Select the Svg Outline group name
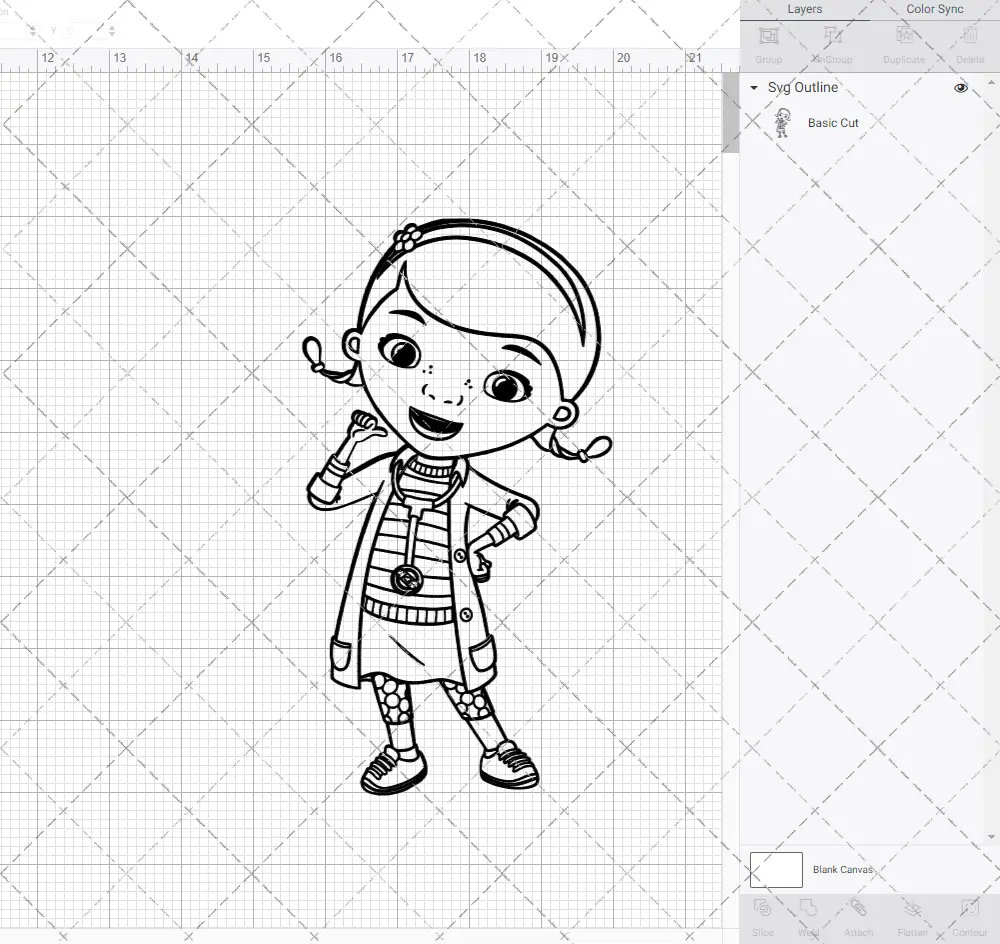 click(802, 87)
